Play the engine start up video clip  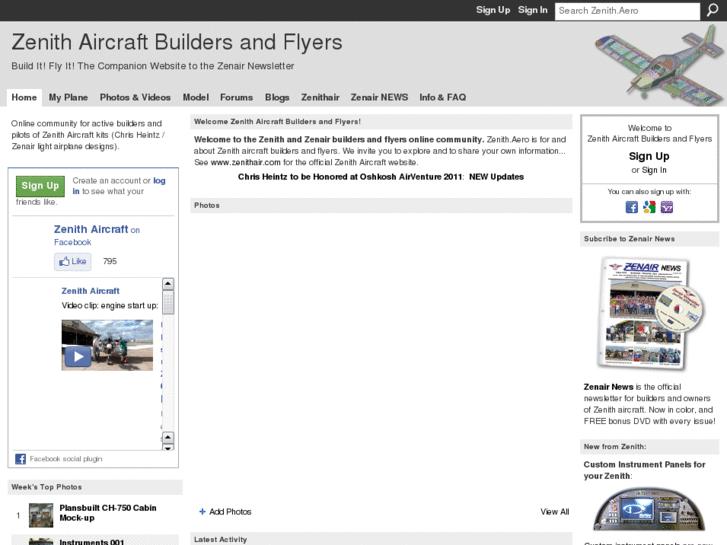(x=78, y=356)
